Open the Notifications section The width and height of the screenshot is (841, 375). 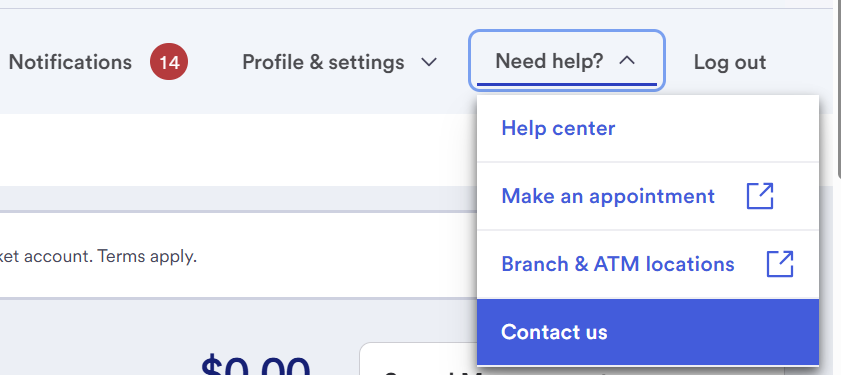point(70,62)
